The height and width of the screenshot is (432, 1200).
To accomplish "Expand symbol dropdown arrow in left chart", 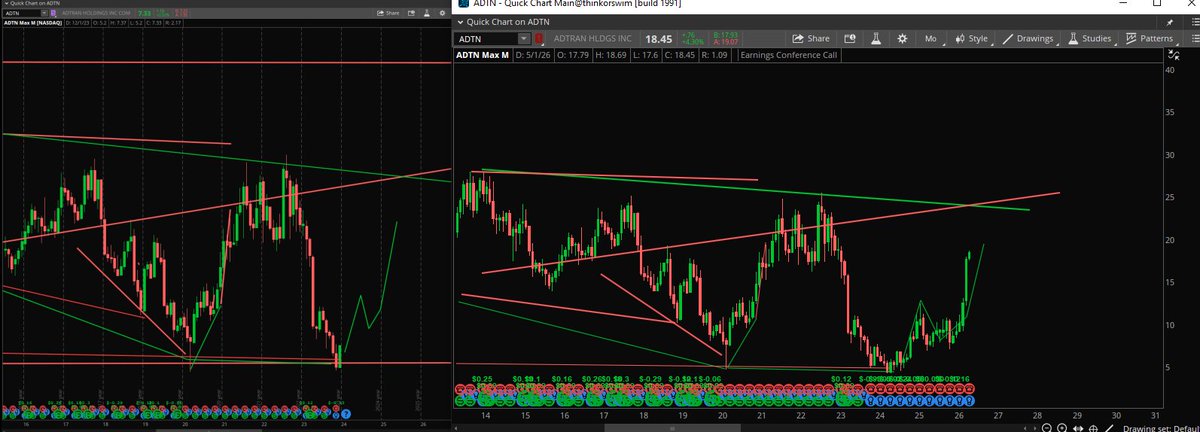I will click(44, 13).
